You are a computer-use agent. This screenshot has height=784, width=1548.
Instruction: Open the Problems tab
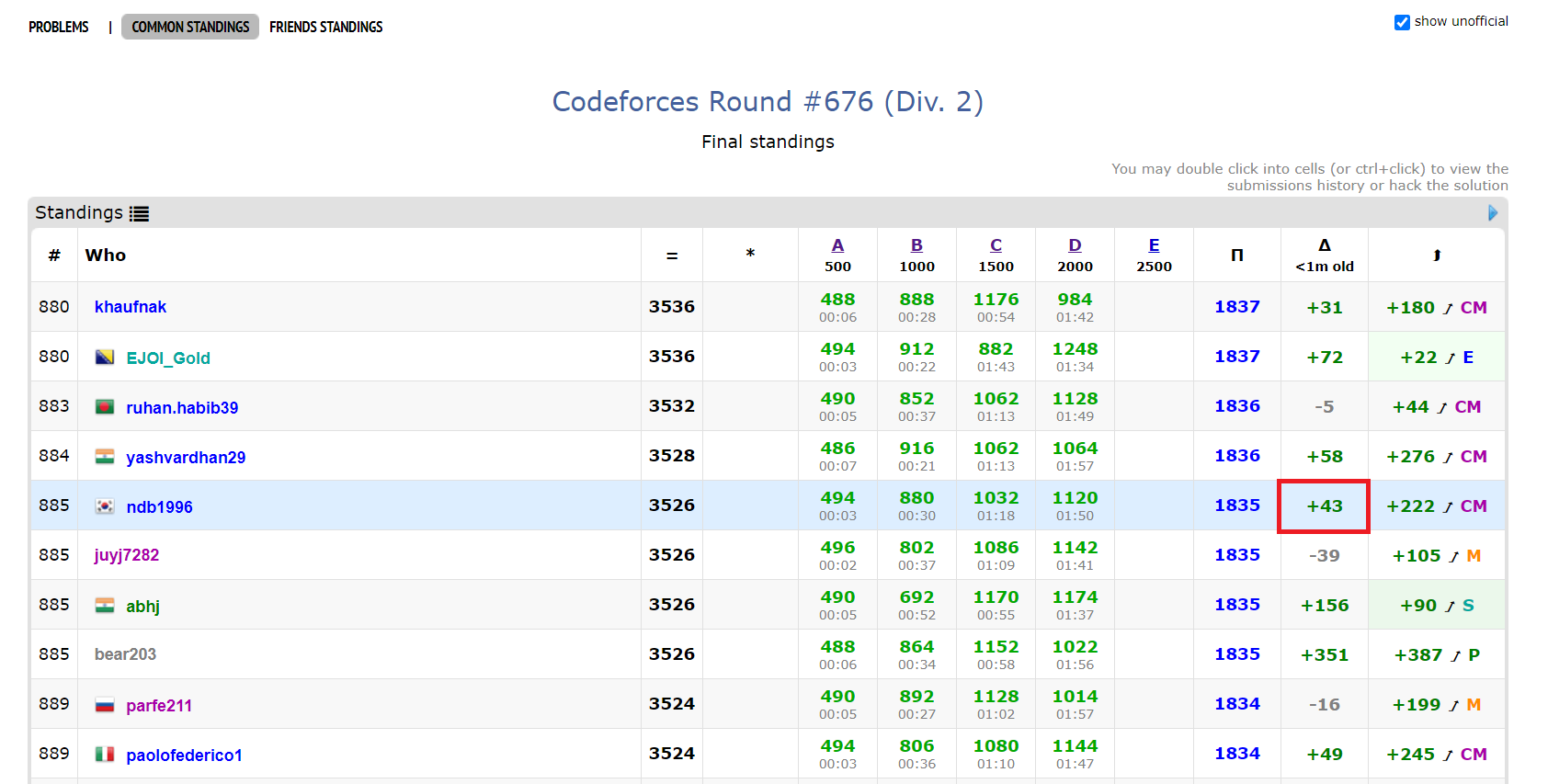[59, 28]
